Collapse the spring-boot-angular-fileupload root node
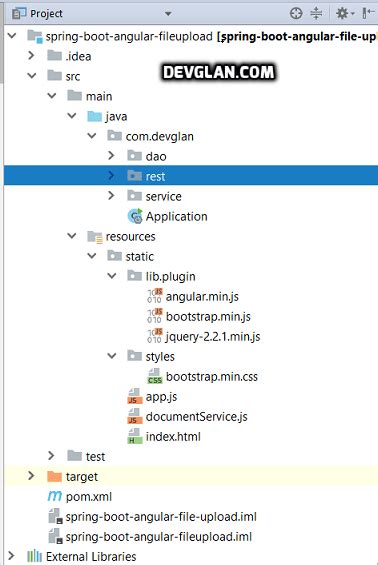Viewport: 378px width, 565px height. [x=12, y=36]
